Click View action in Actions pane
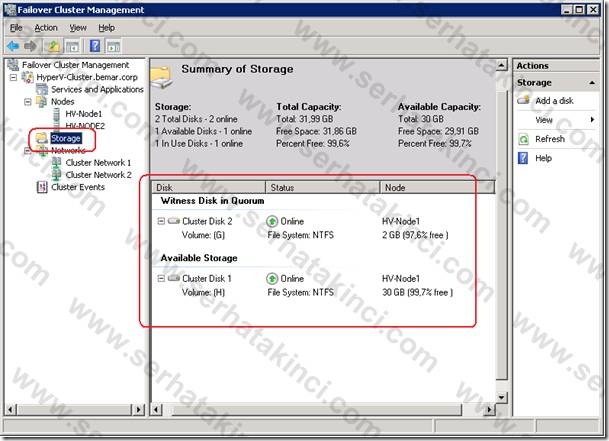 544,120
